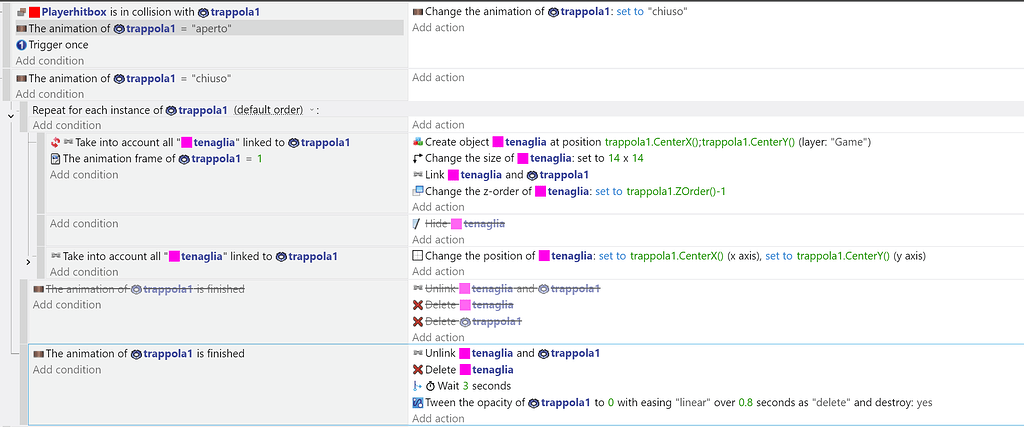Click red X of struck-through Delete tenaglia

[x=418, y=305]
